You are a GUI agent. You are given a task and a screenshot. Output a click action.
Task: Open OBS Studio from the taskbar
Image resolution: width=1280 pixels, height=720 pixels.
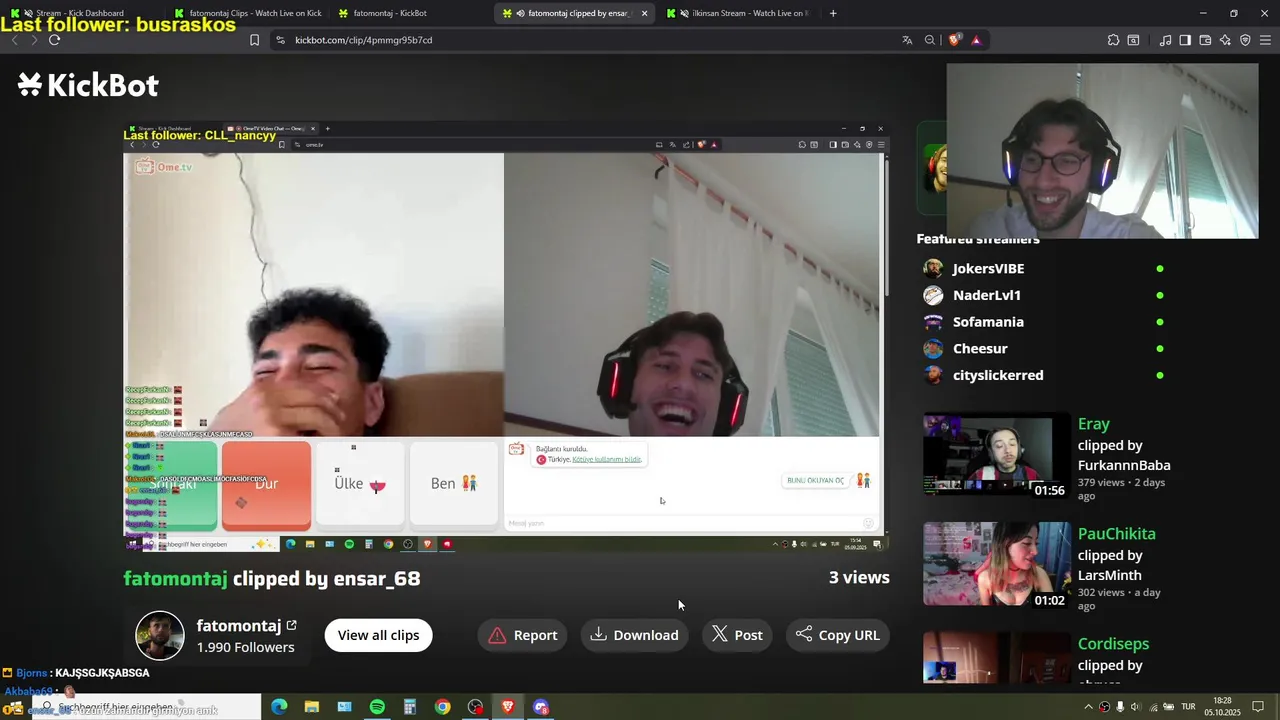[x=475, y=707]
